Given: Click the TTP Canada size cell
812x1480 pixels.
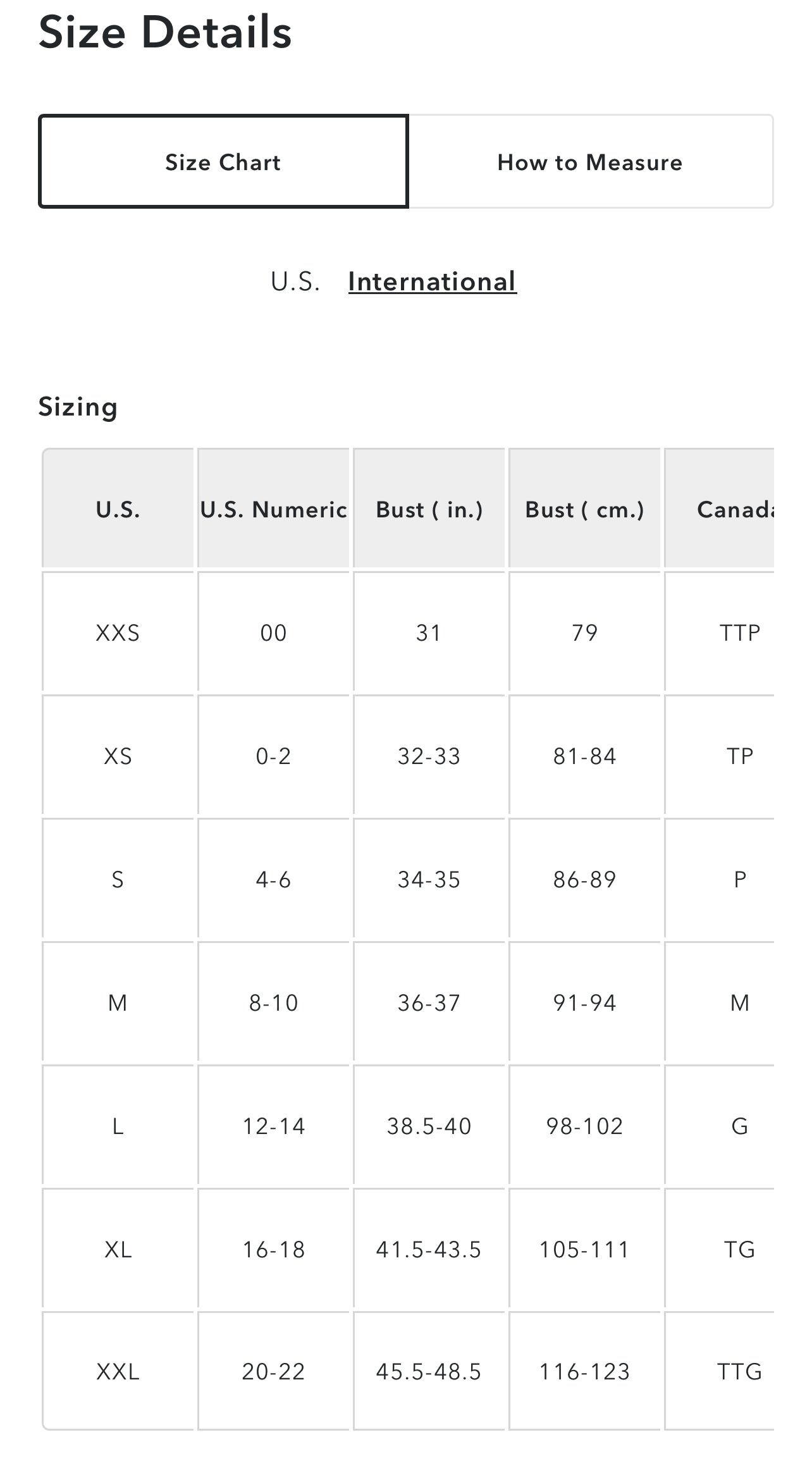Looking at the screenshot, I should (x=739, y=632).
